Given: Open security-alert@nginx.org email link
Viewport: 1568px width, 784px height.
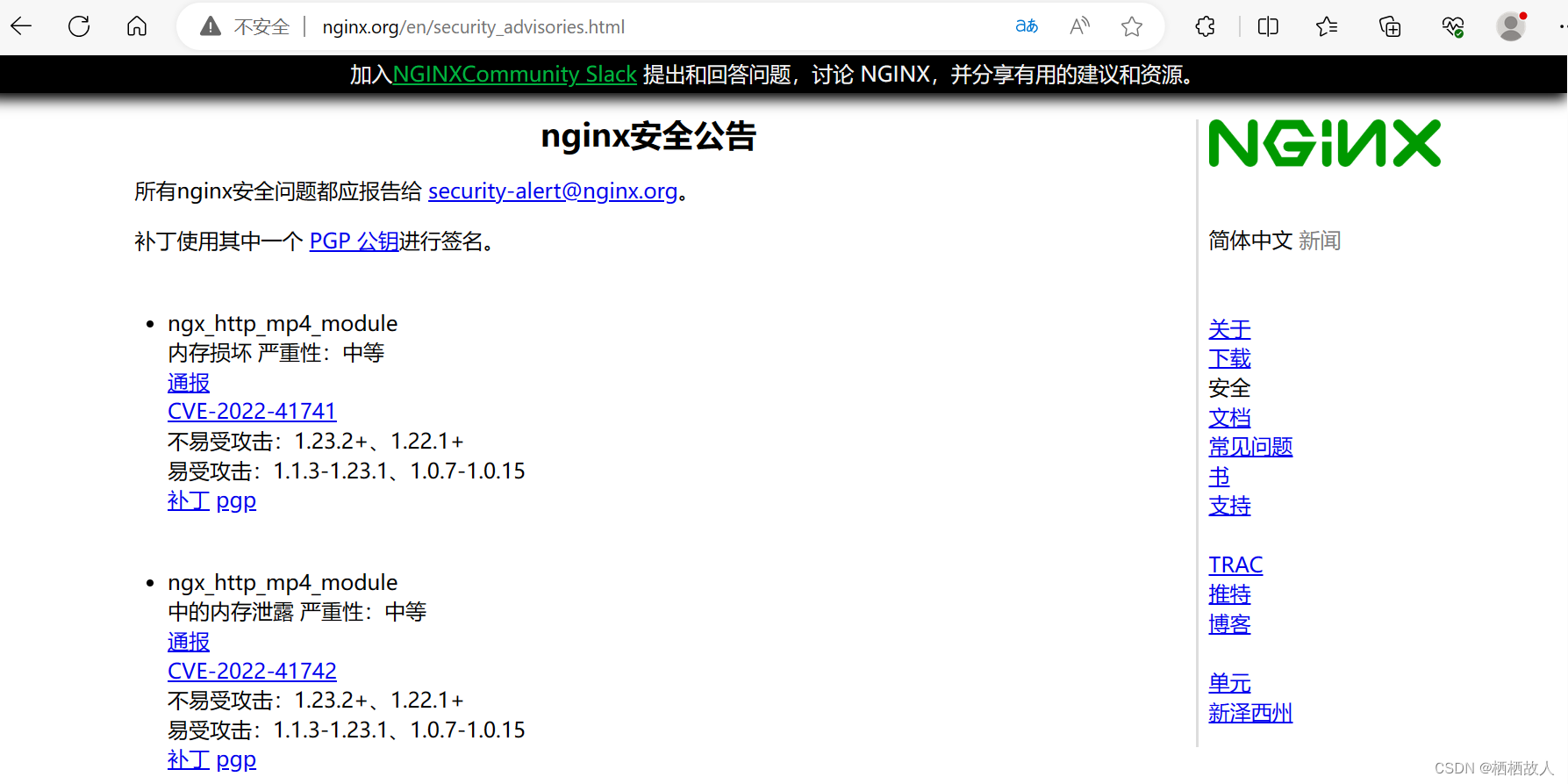Looking at the screenshot, I should click(553, 191).
